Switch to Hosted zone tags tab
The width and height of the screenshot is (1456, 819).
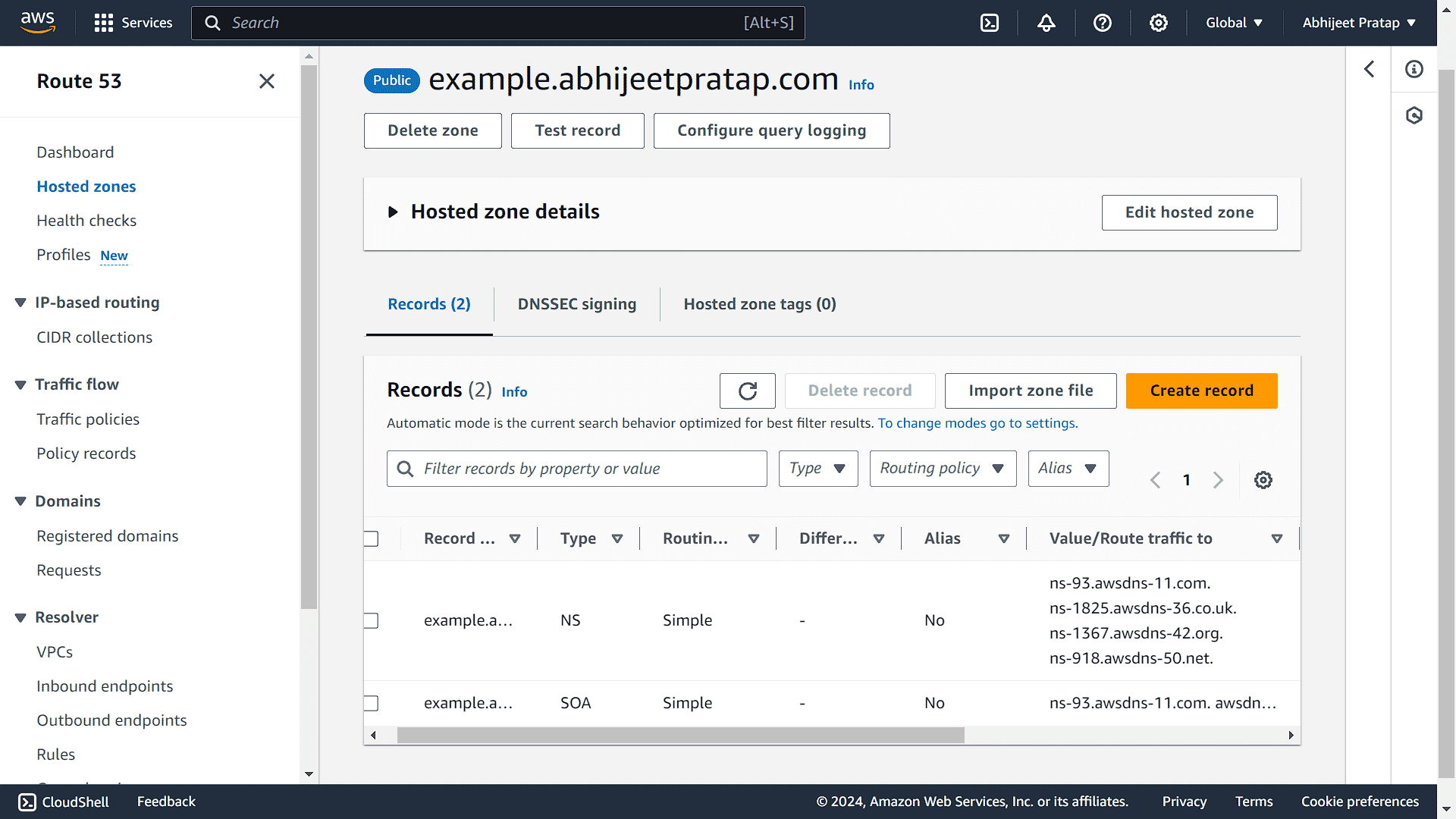pos(759,304)
